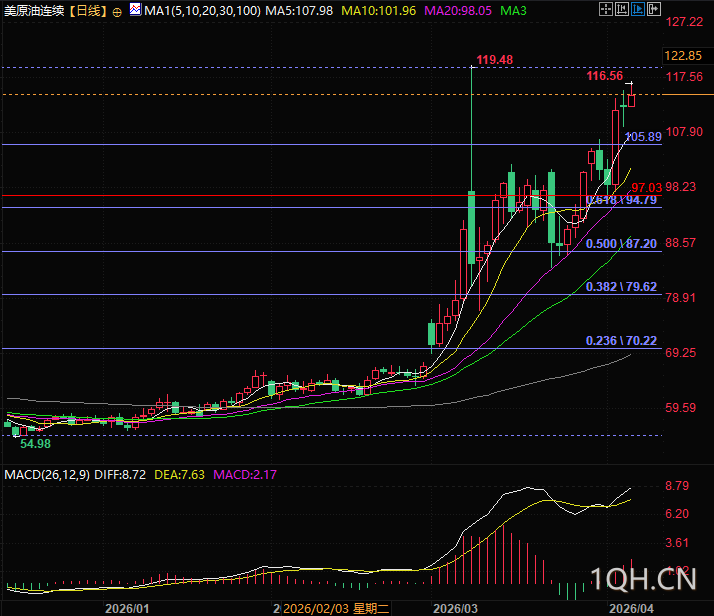Screen dimensions: 714x616
Task: Click the MACD(26,12,9) indicator label
Action: coord(47,475)
